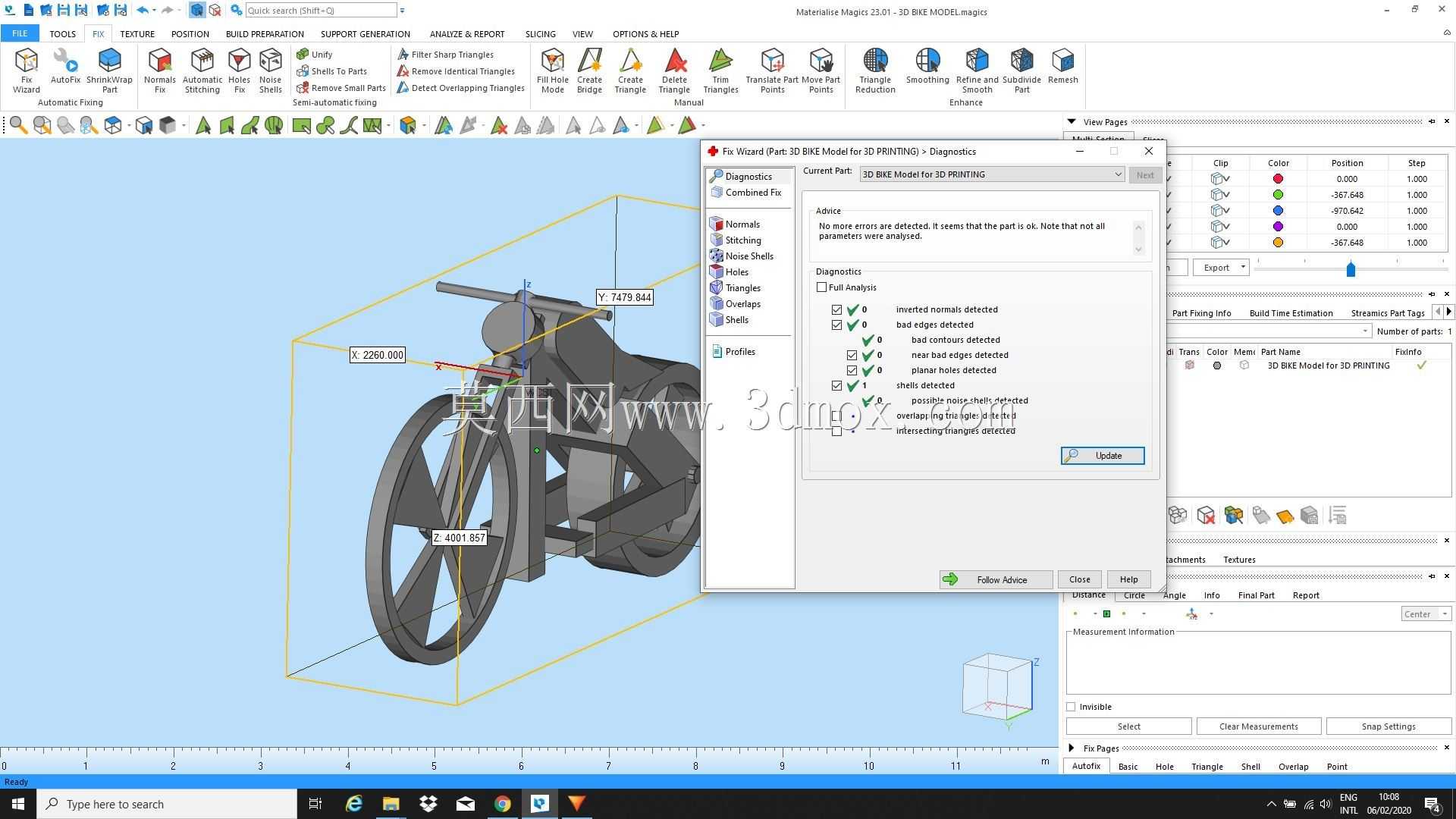Viewport: 1456px width, 819px height.
Task: Click the Follow Advice button
Action: (x=996, y=580)
